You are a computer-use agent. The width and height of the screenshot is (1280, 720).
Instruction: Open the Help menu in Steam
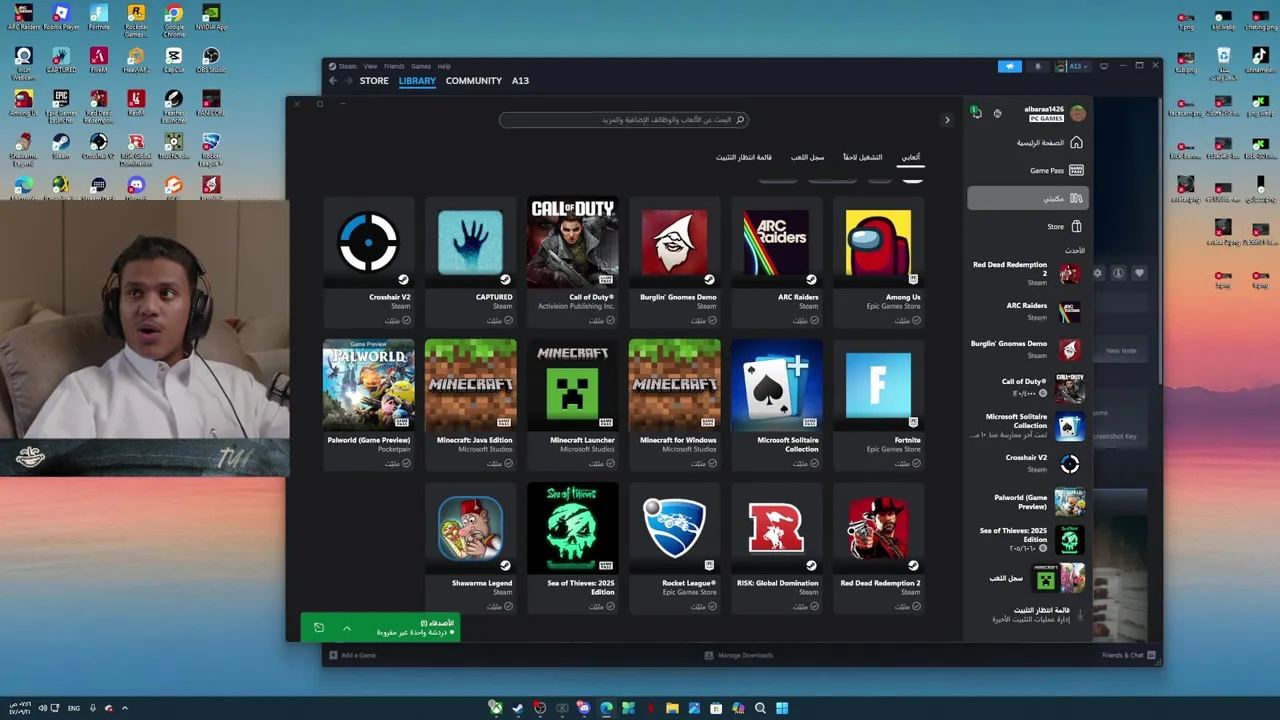pos(444,66)
